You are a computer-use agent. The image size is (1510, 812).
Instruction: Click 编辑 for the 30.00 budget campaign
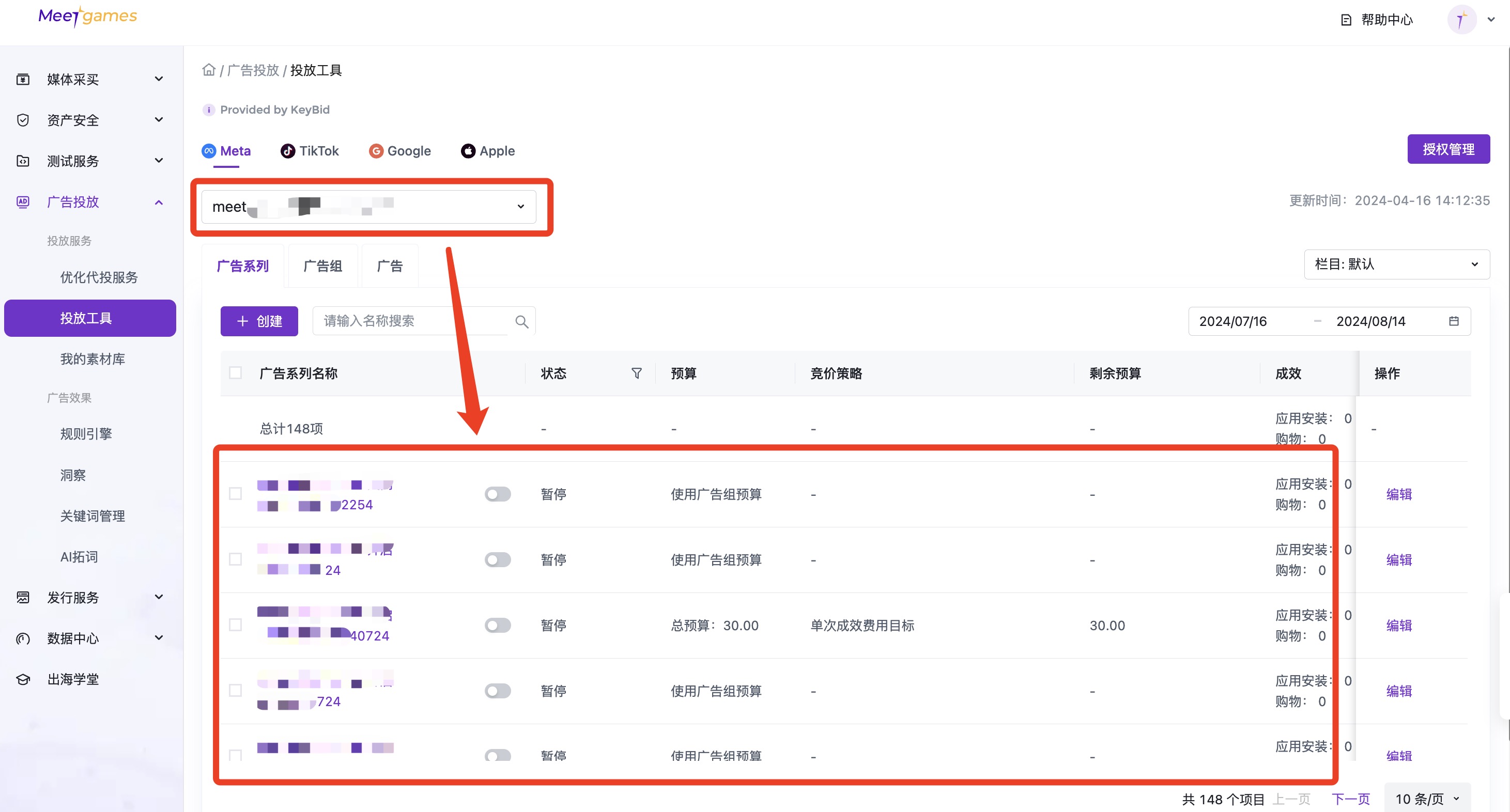click(1398, 626)
